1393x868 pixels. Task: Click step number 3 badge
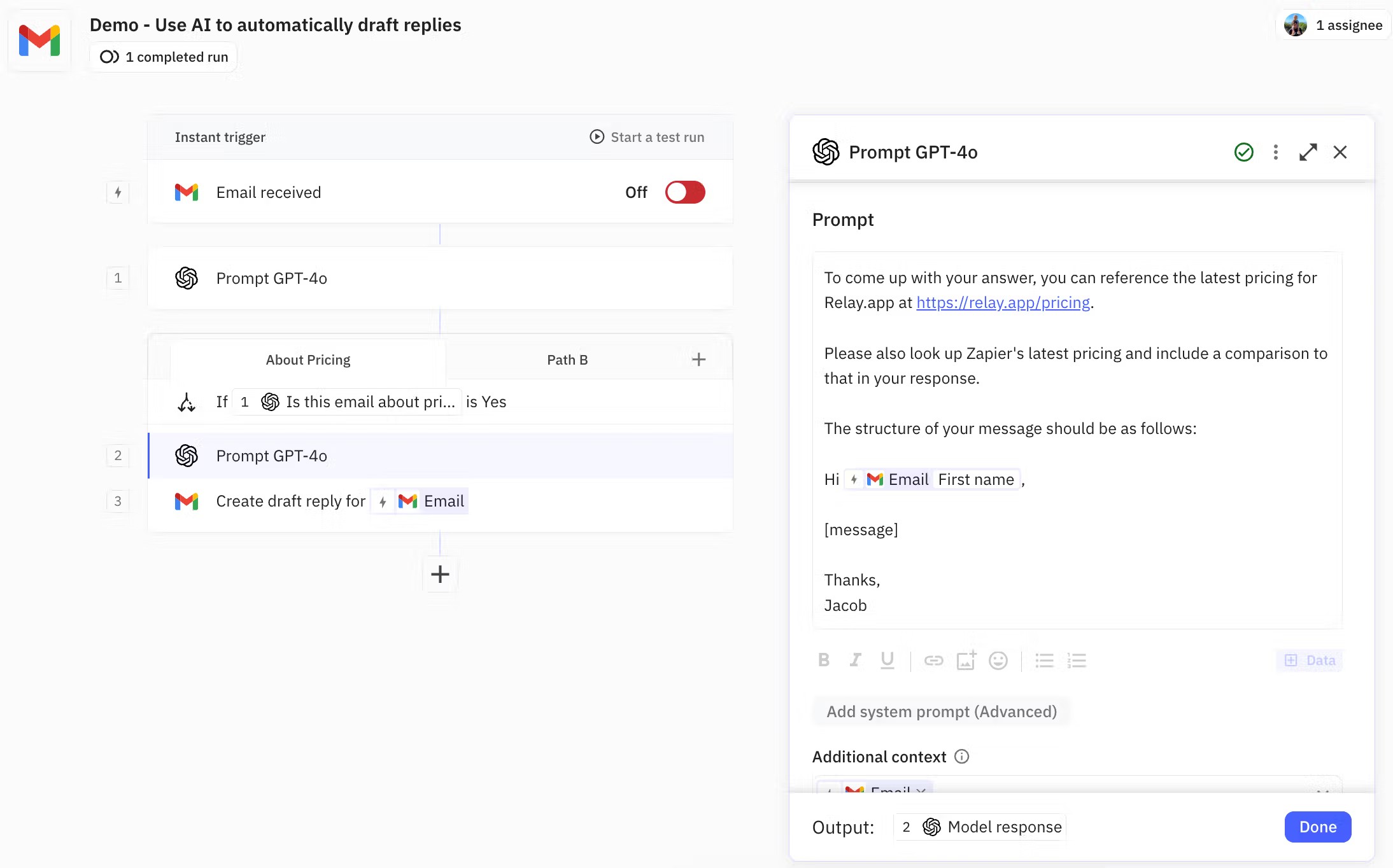118,501
